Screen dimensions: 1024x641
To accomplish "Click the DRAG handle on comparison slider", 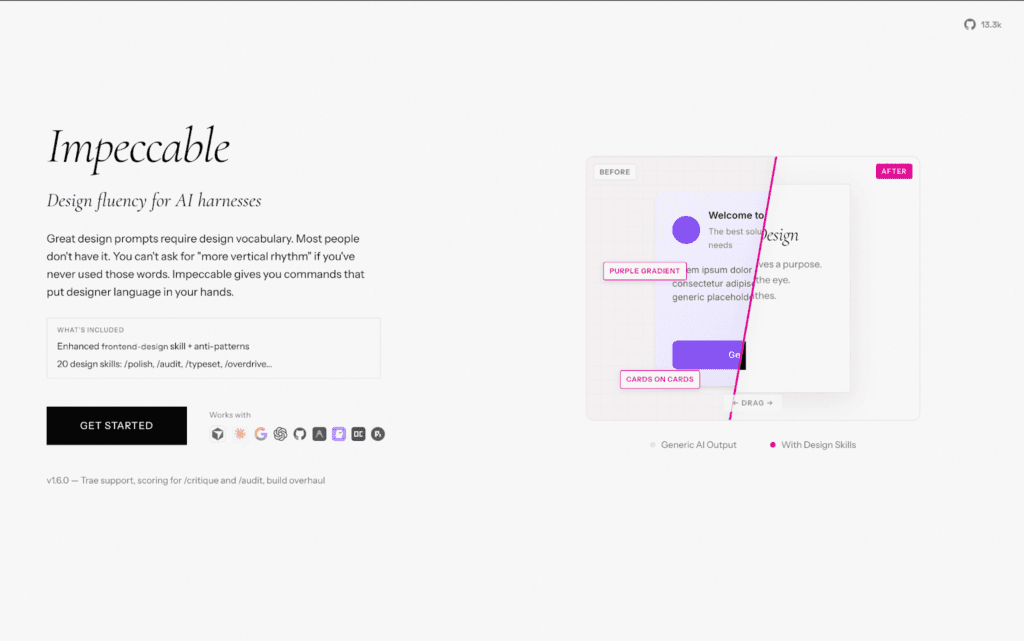I will [753, 403].
